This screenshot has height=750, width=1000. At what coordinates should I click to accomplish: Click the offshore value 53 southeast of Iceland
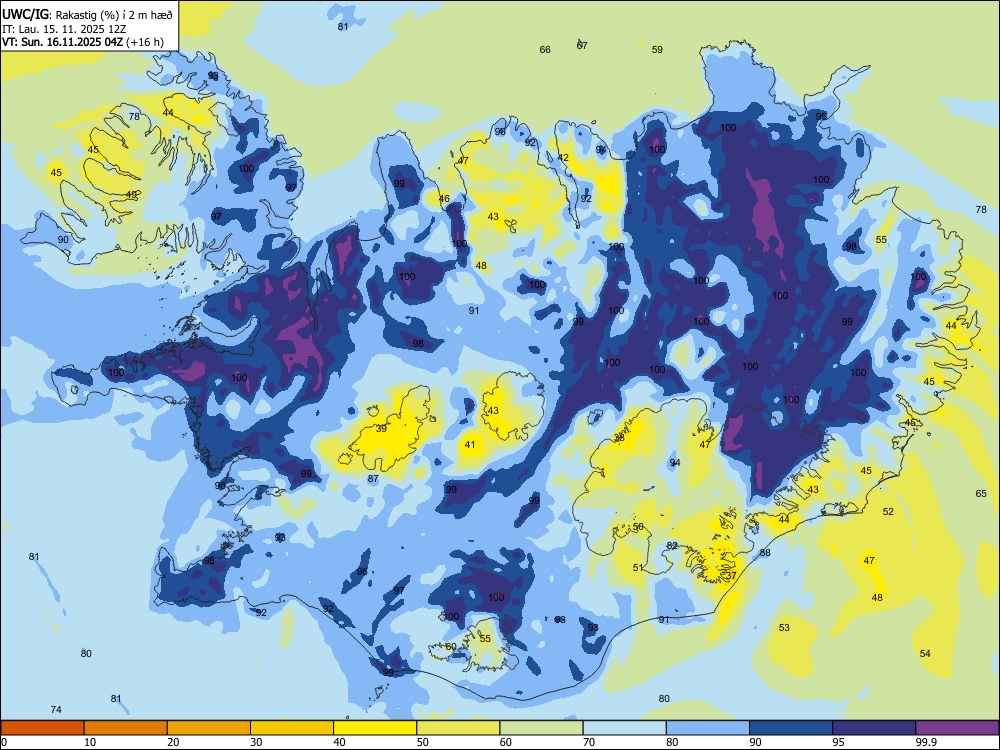[x=784, y=628]
